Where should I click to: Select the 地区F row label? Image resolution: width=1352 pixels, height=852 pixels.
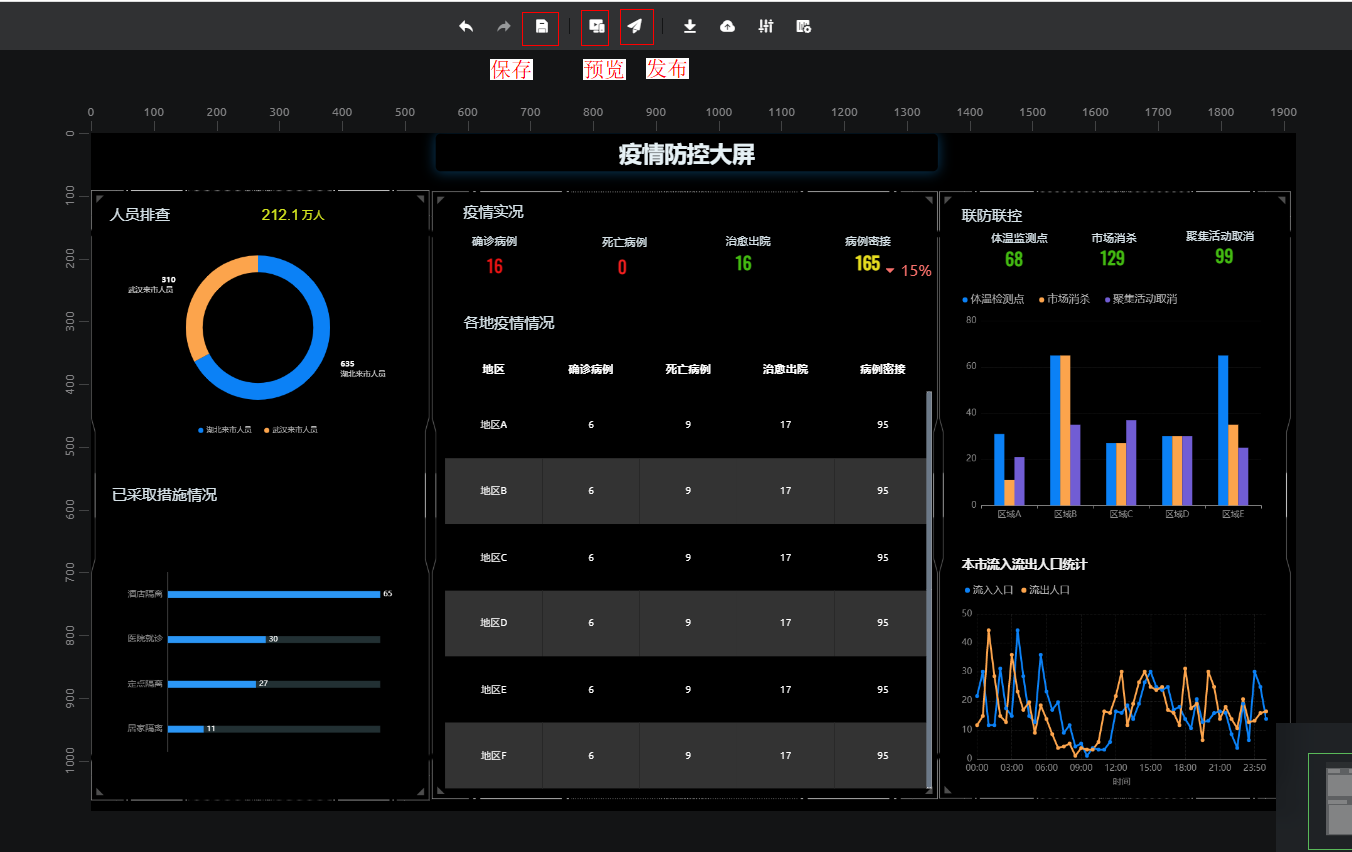tap(493, 755)
